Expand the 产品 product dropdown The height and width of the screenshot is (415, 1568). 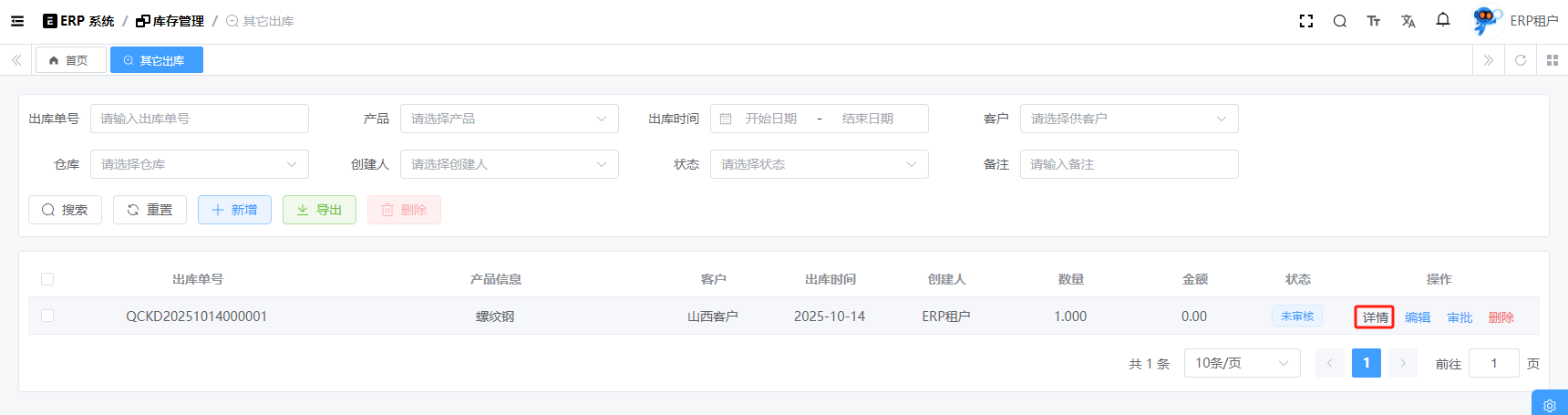tap(509, 119)
